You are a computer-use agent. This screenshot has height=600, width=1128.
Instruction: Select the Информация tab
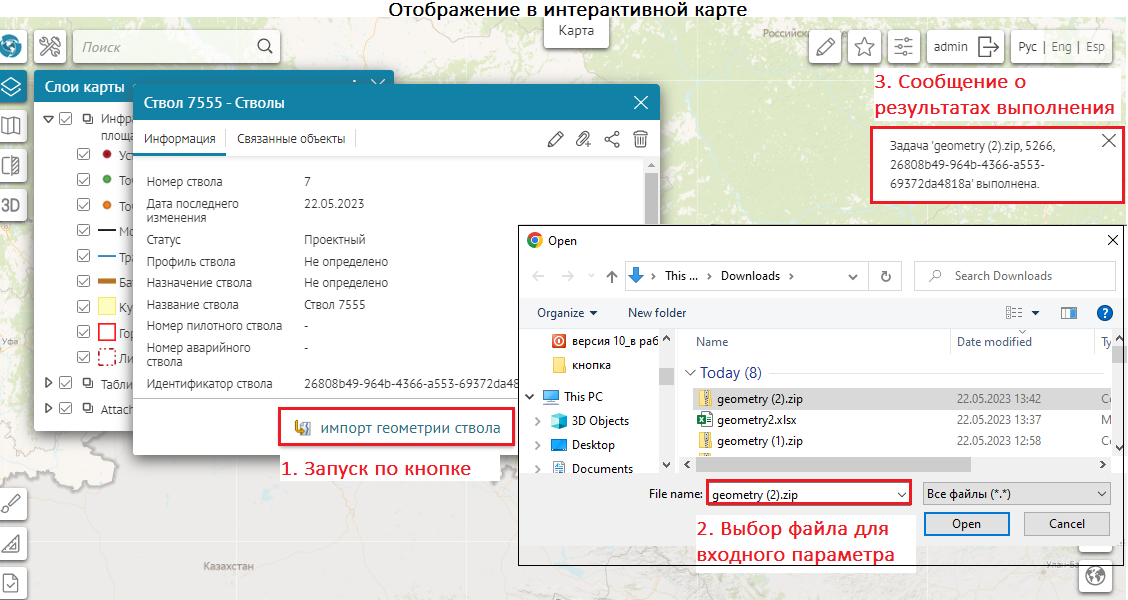pyautogui.click(x=180, y=139)
